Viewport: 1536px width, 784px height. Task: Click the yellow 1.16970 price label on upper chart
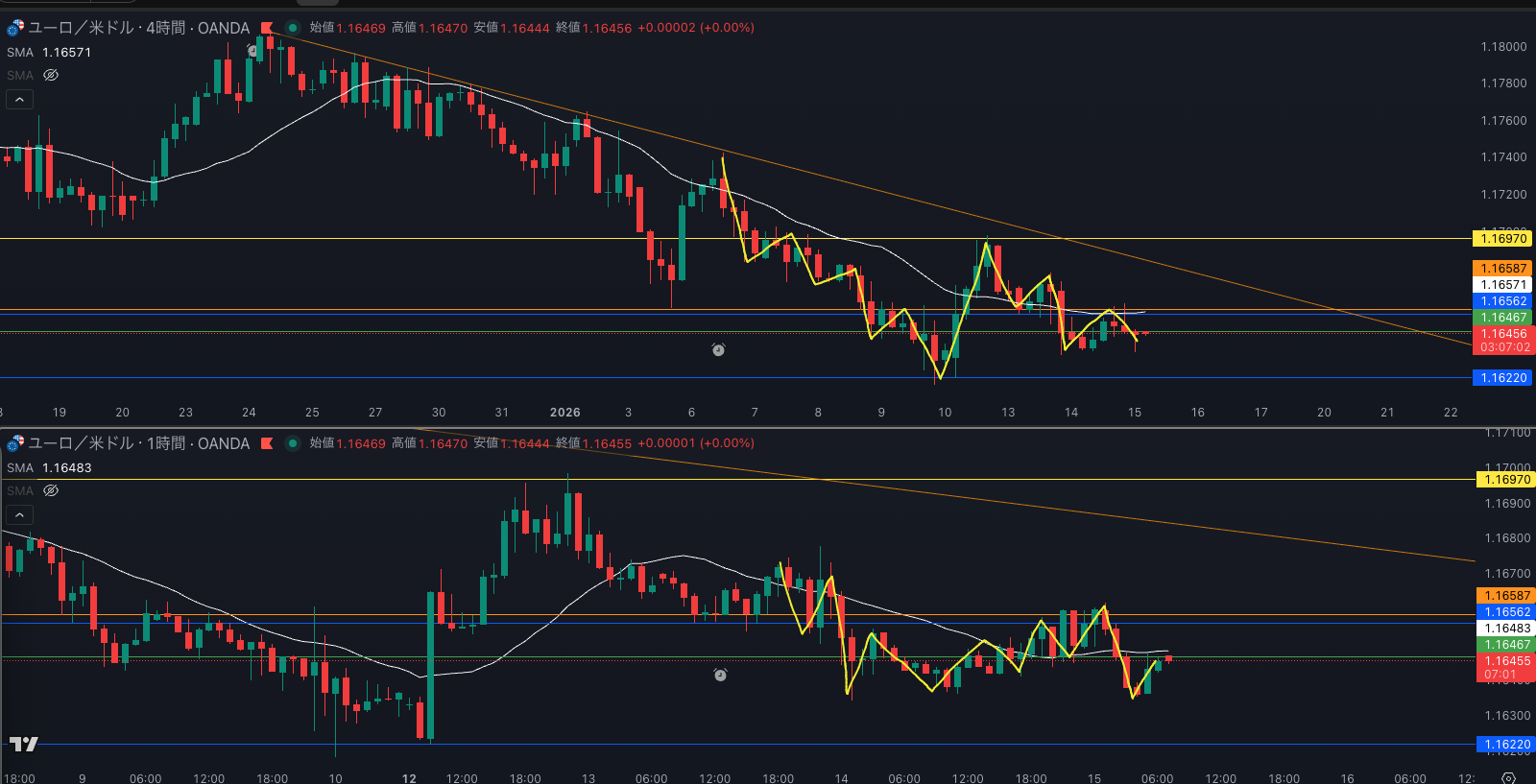[x=1502, y=239]
